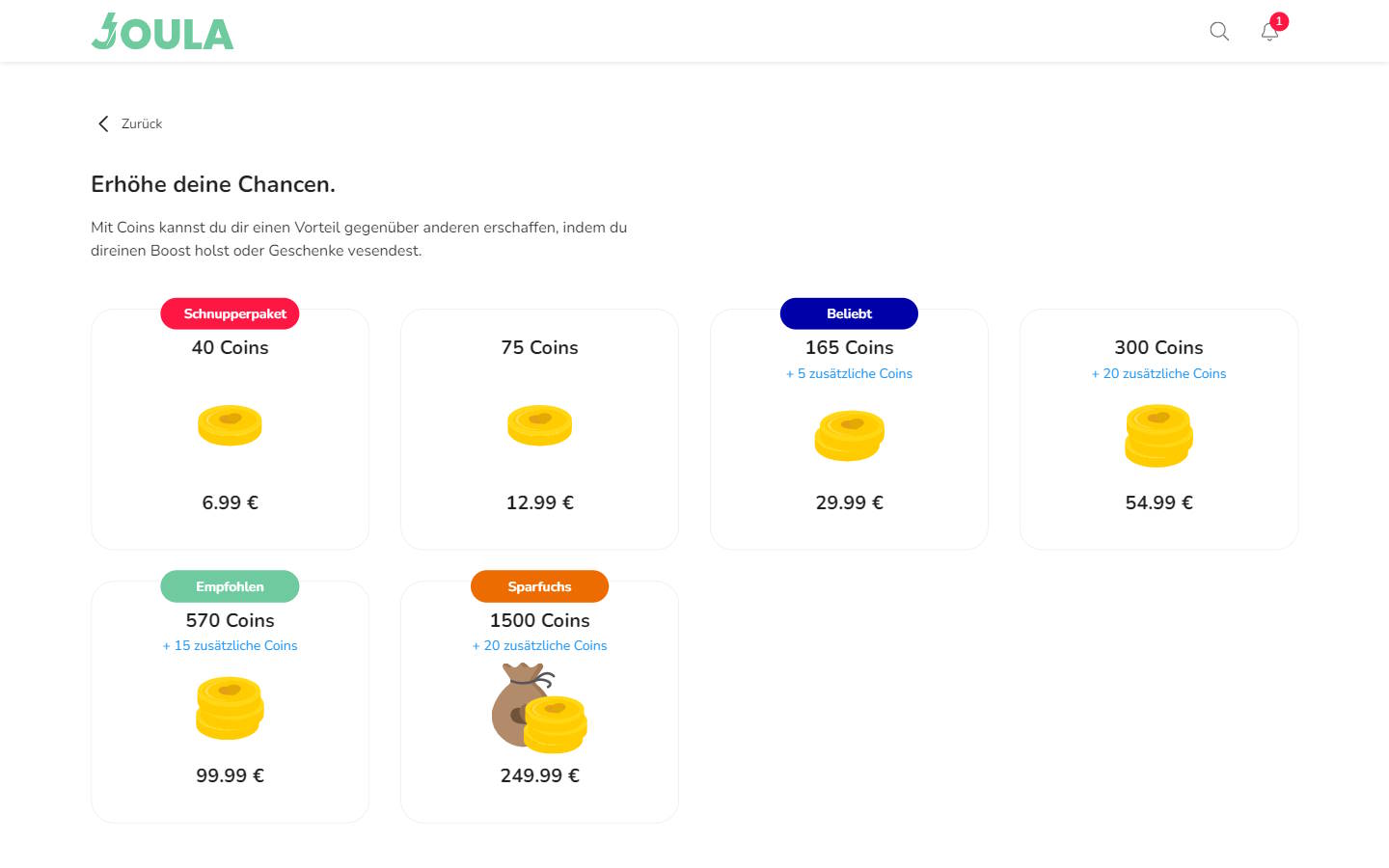Screen dimensions: 1389x868
Task: Select the Beliebt badge
Action: point(849,313)
